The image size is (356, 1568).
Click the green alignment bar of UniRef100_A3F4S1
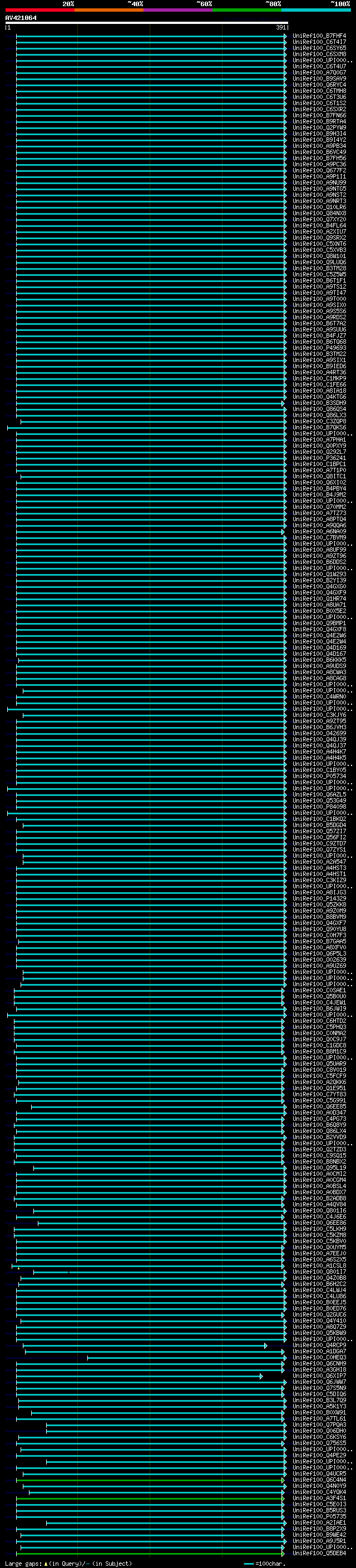pos(150,1498)
